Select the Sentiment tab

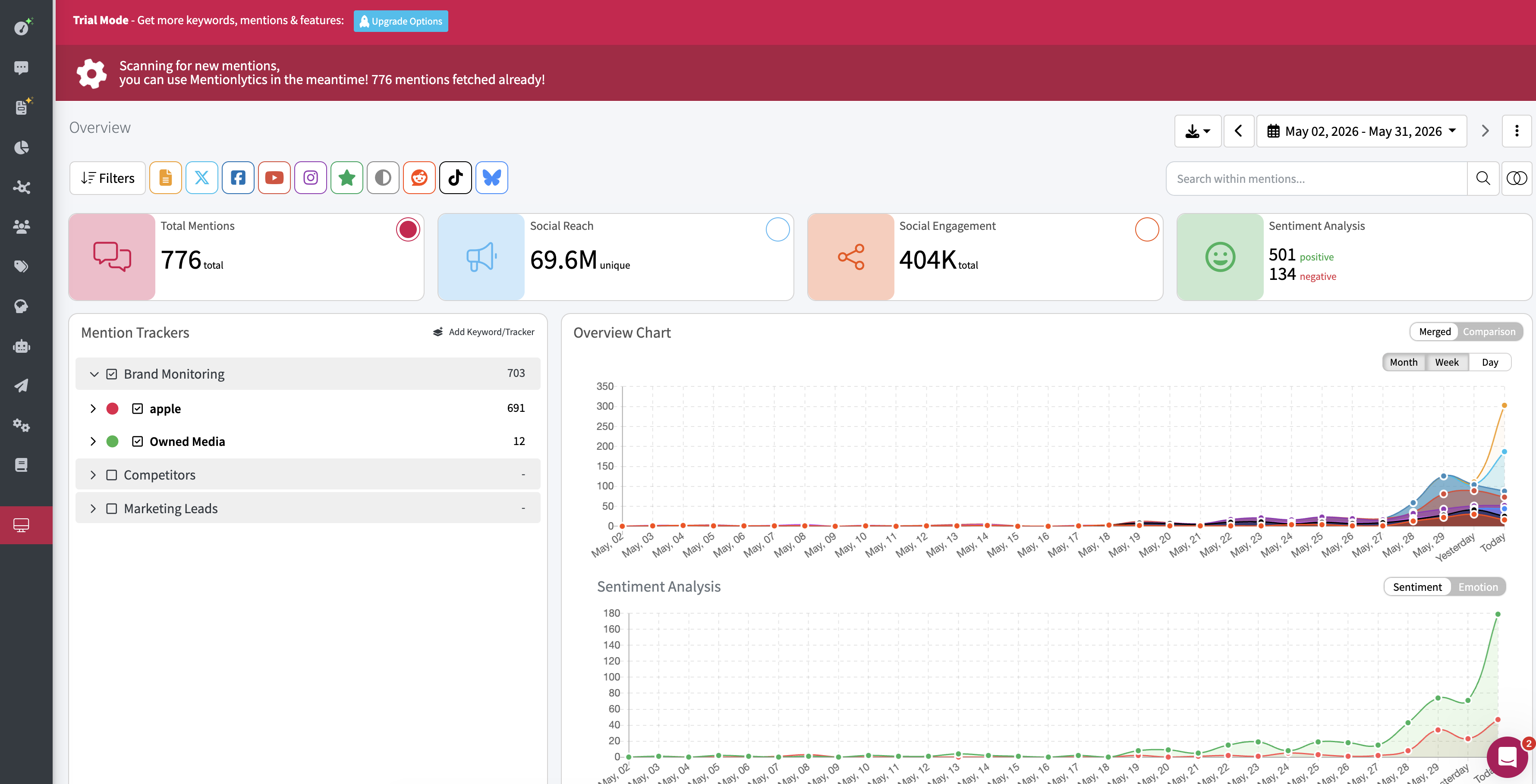[x=1417, y=586]
